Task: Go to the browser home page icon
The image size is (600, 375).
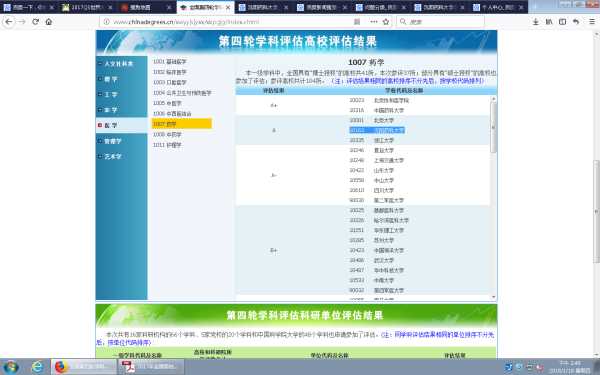Action: pyautogui.click(x=49, y=22)
